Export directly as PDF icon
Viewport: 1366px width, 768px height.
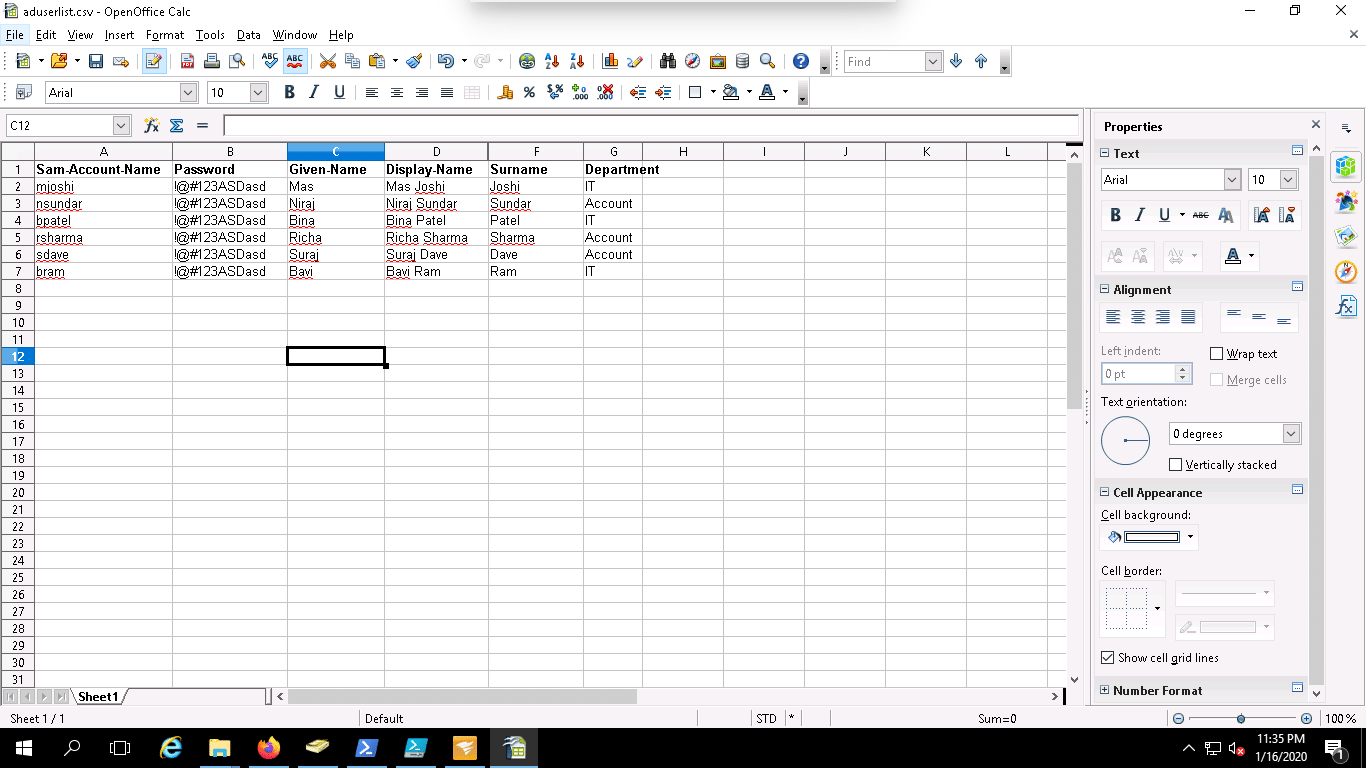click(187, 61)
